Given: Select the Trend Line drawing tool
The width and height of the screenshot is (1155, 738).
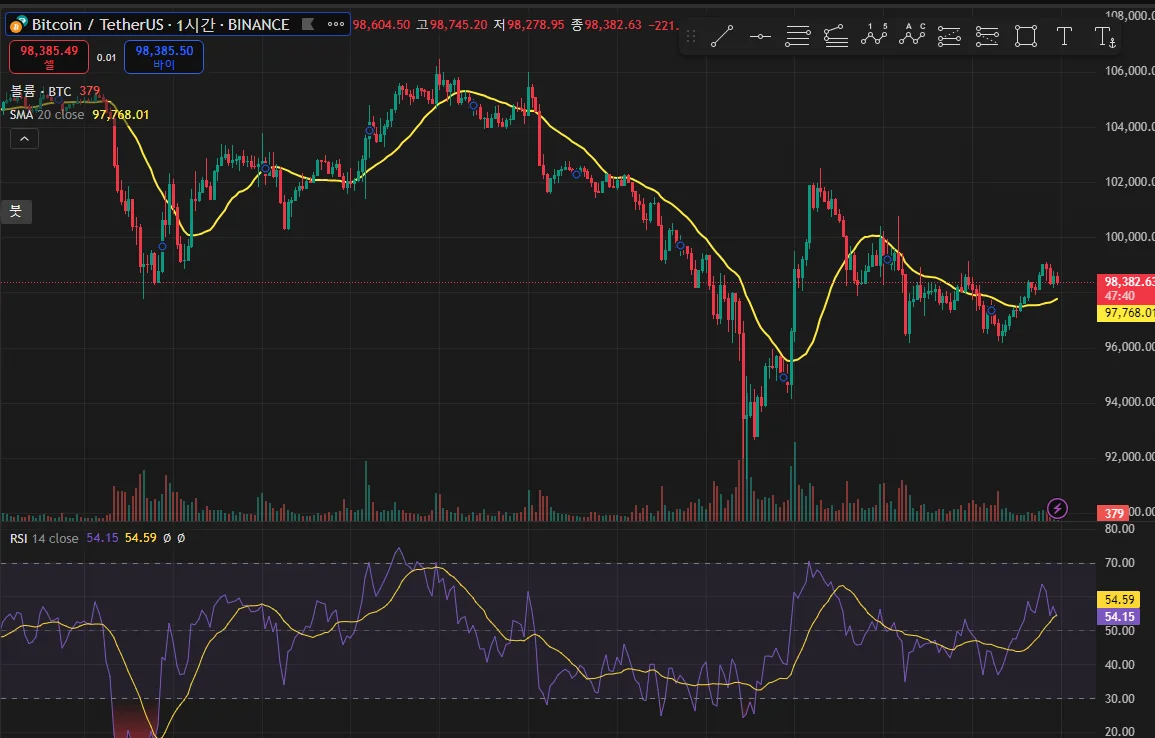Looking at the screenshot, I should 722,36.
